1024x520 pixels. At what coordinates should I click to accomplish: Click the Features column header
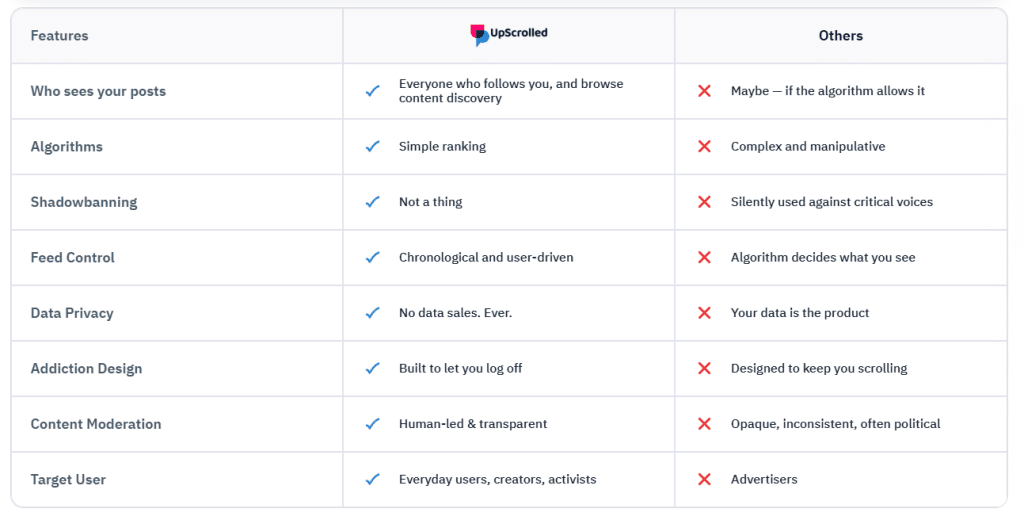tap(59, 36)
